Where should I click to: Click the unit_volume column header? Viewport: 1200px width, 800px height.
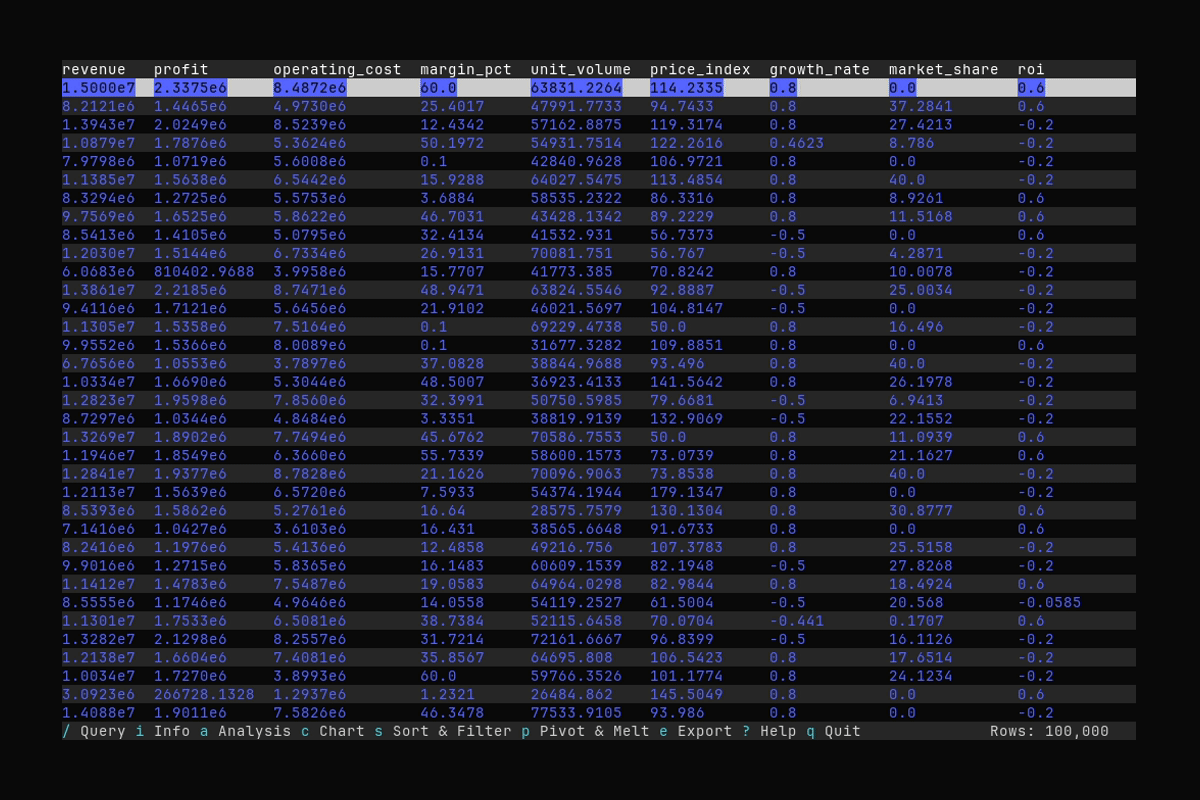coord(579,69)
